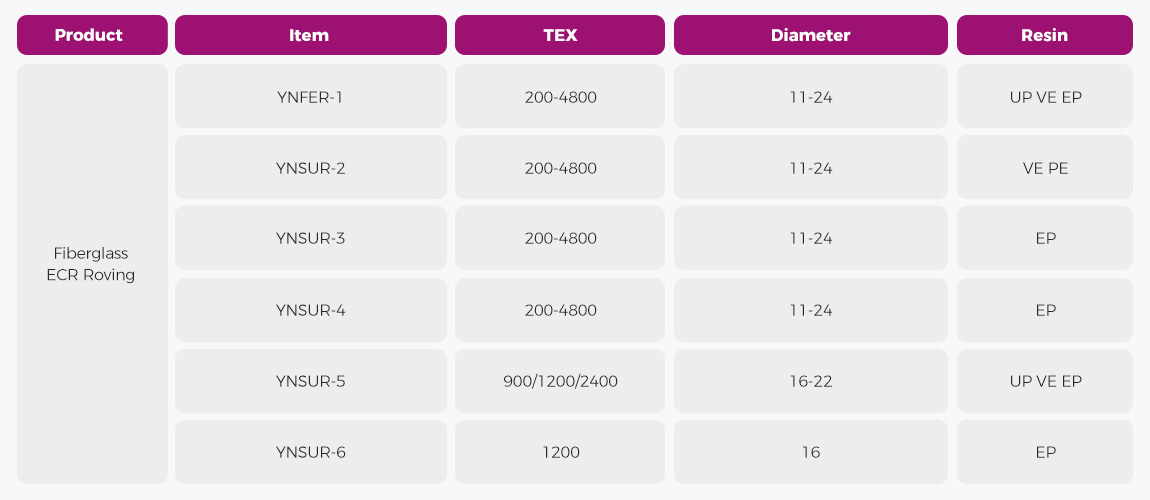Choose the YNSUR-4 item cell

point(310,310)
